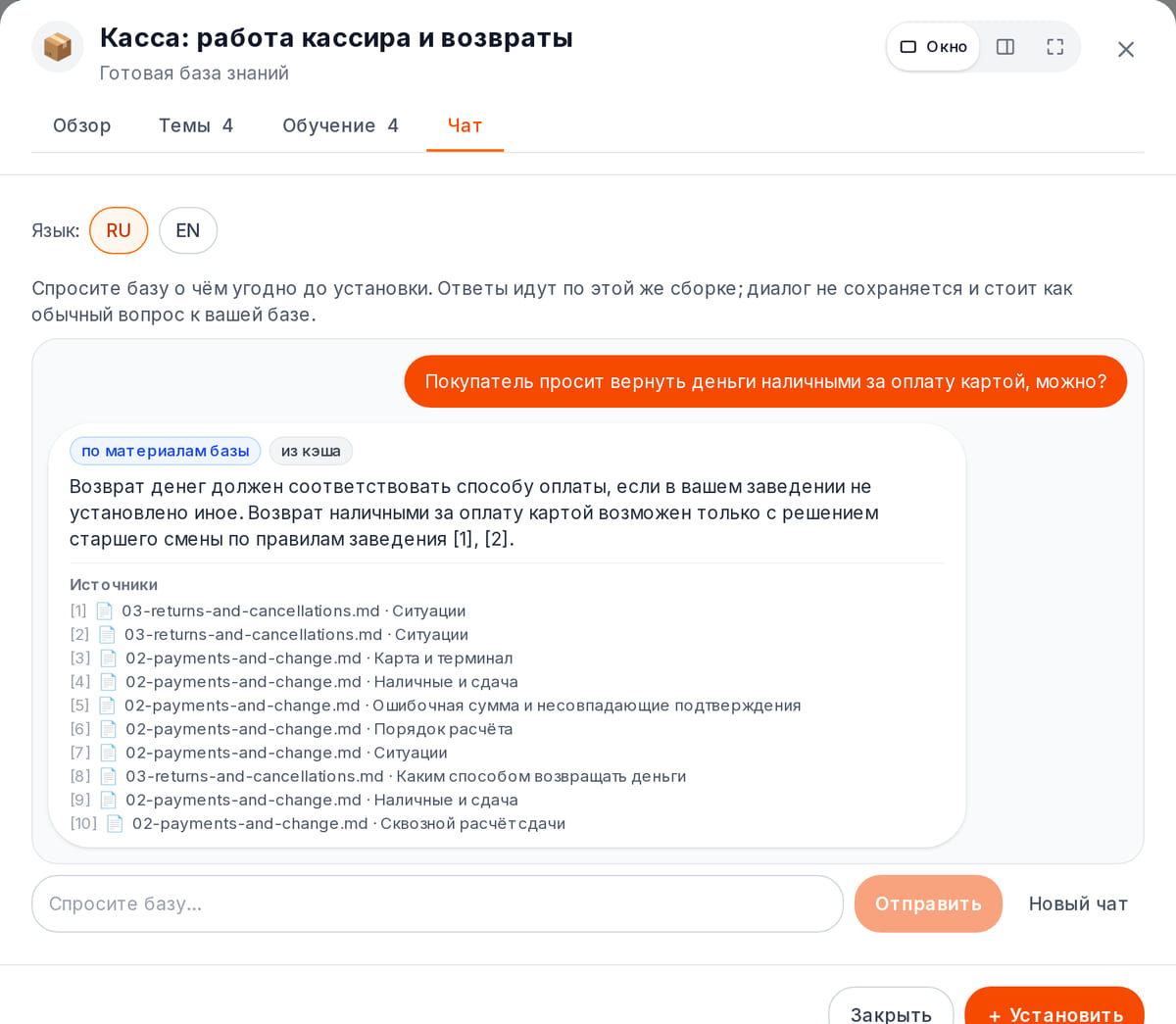Open source [4] Наличные и сдача
This screenshot has width=1176, height=1024.
click(x=294, y=681)
